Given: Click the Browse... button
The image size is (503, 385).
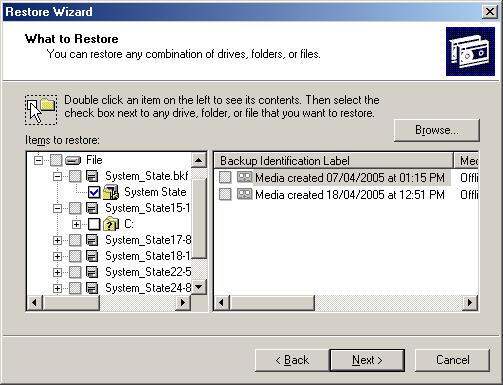Looking at the screenshot, I should [x=436, y=130].
